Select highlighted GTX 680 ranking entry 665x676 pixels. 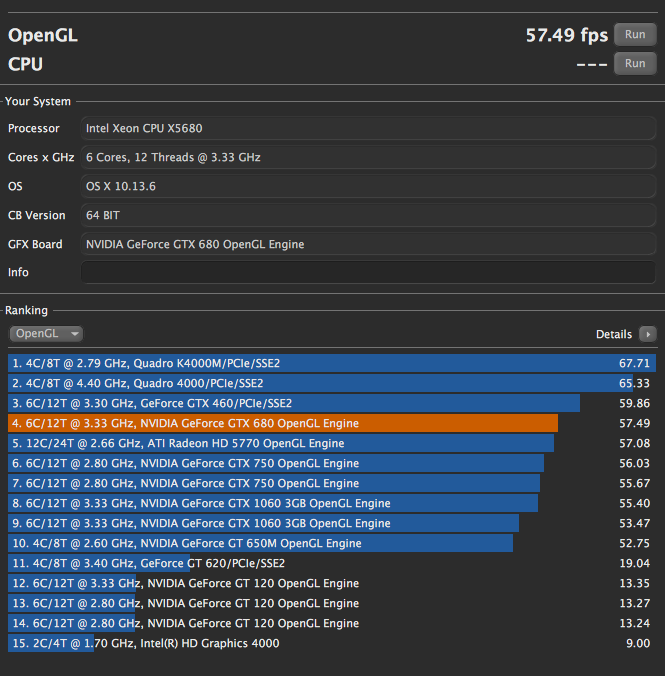(332, 423)
